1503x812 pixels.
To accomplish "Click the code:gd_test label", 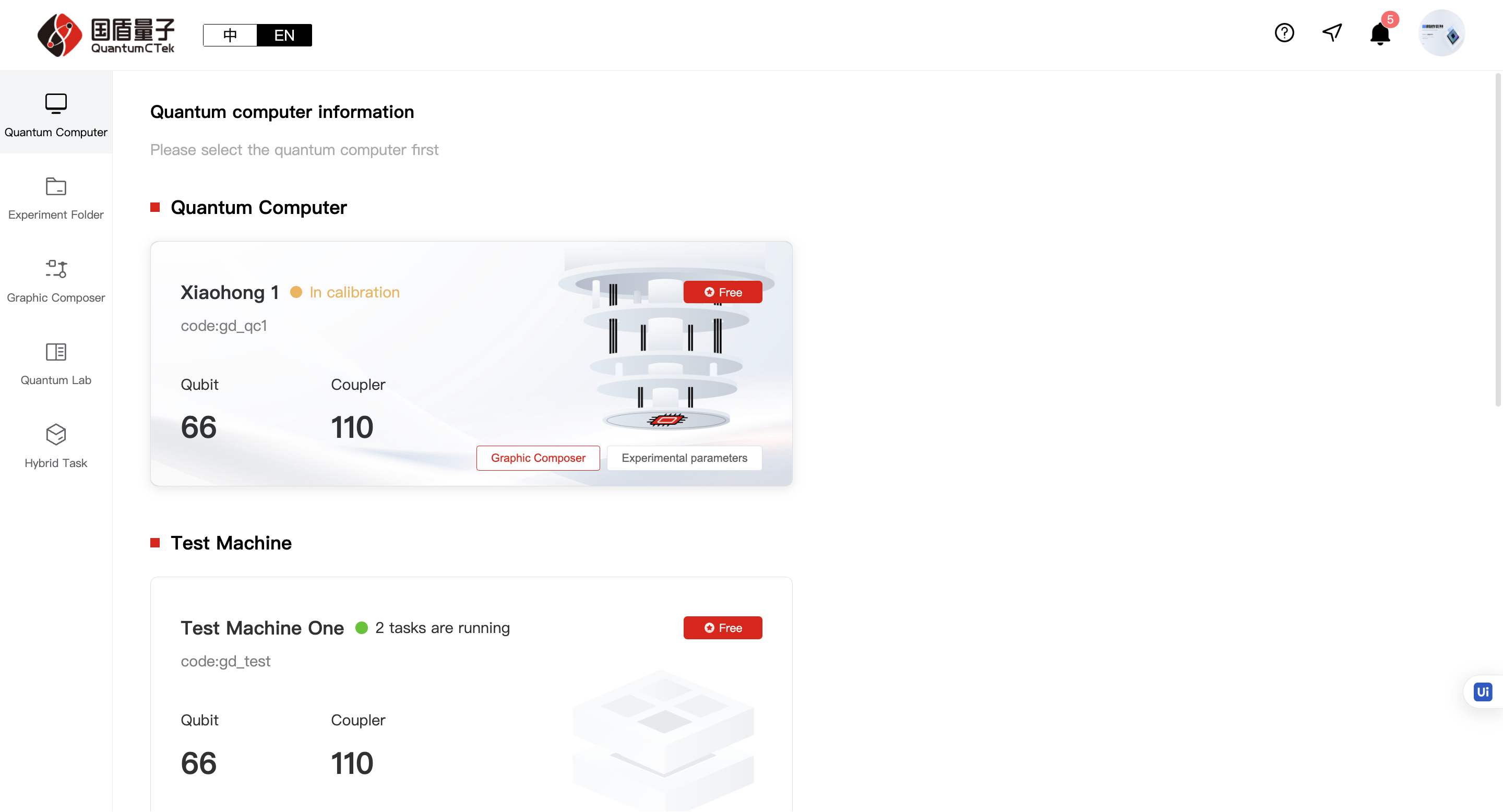I will click(x=226, y=662).
